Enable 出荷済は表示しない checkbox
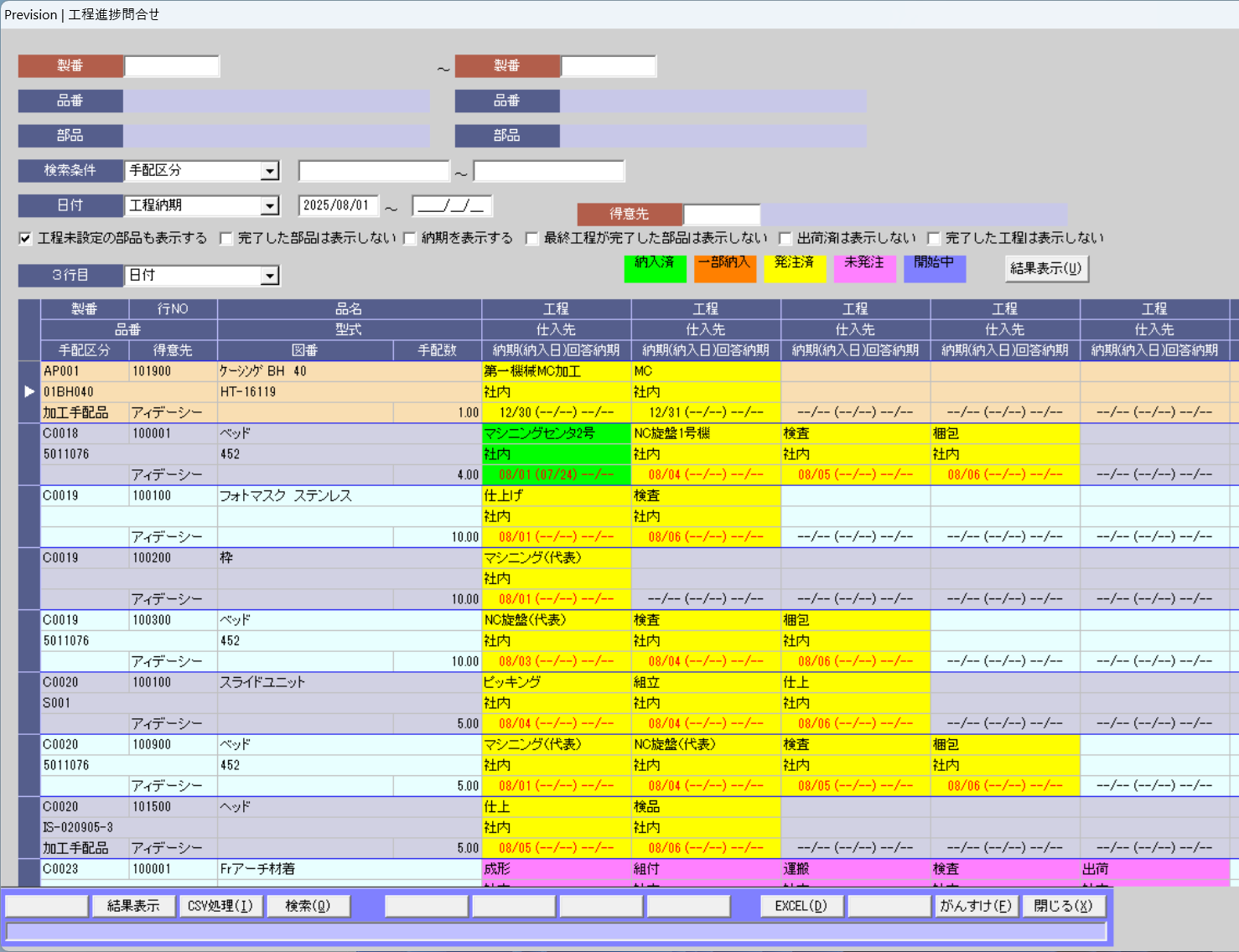1239x952 pixels. click(785, 239)
